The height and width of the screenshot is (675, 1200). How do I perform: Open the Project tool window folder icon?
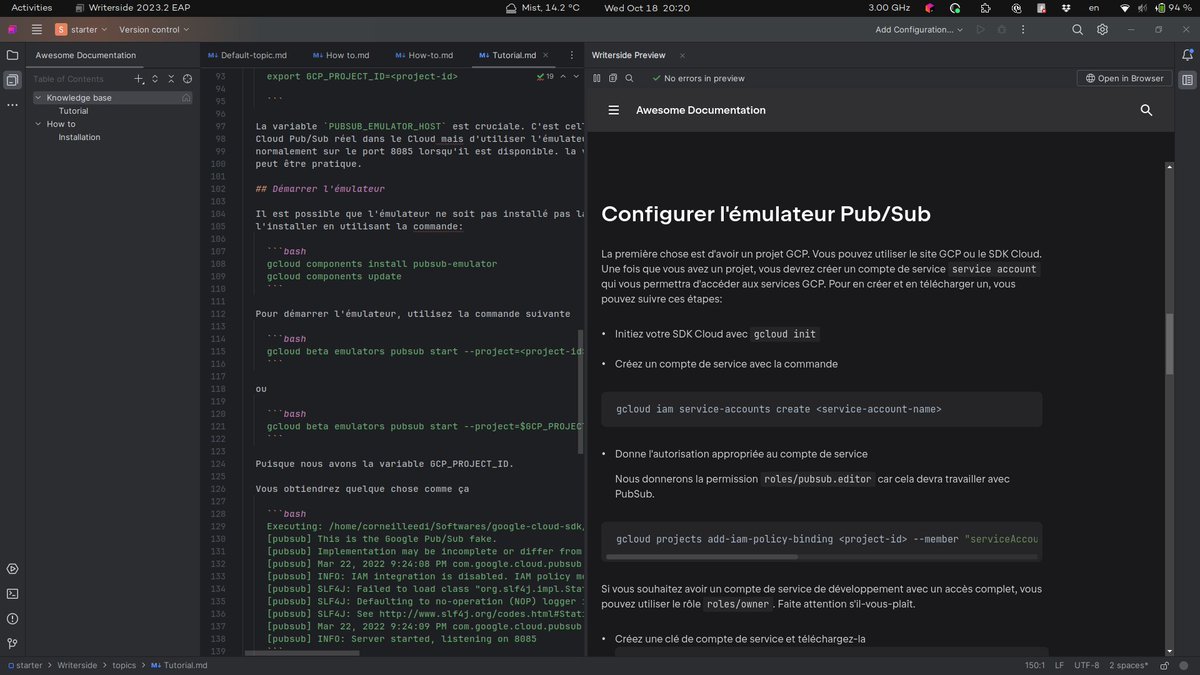[12, 55]
